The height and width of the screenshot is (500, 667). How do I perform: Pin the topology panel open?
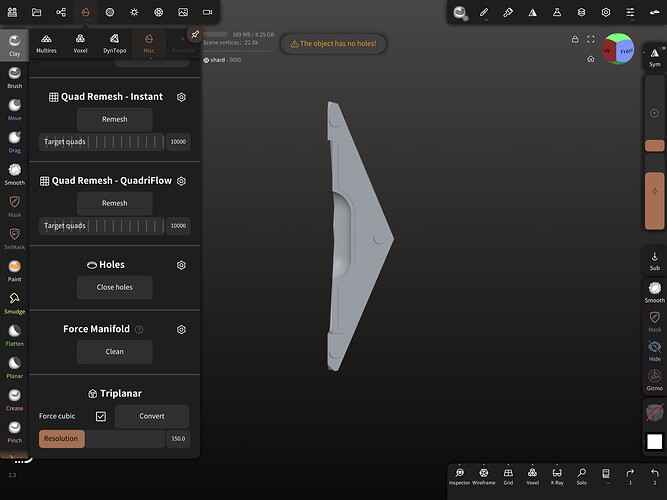[x=195, y=34]
